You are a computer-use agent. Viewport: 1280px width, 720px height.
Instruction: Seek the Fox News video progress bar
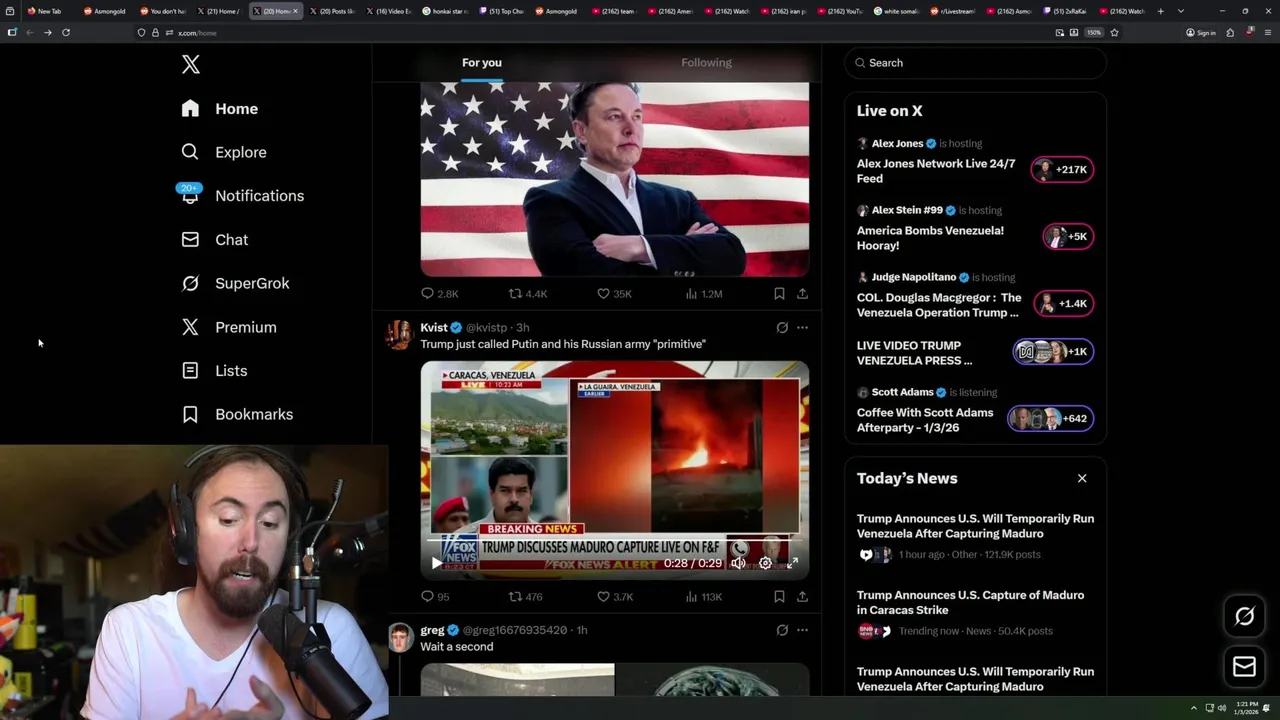coord(614,541)
